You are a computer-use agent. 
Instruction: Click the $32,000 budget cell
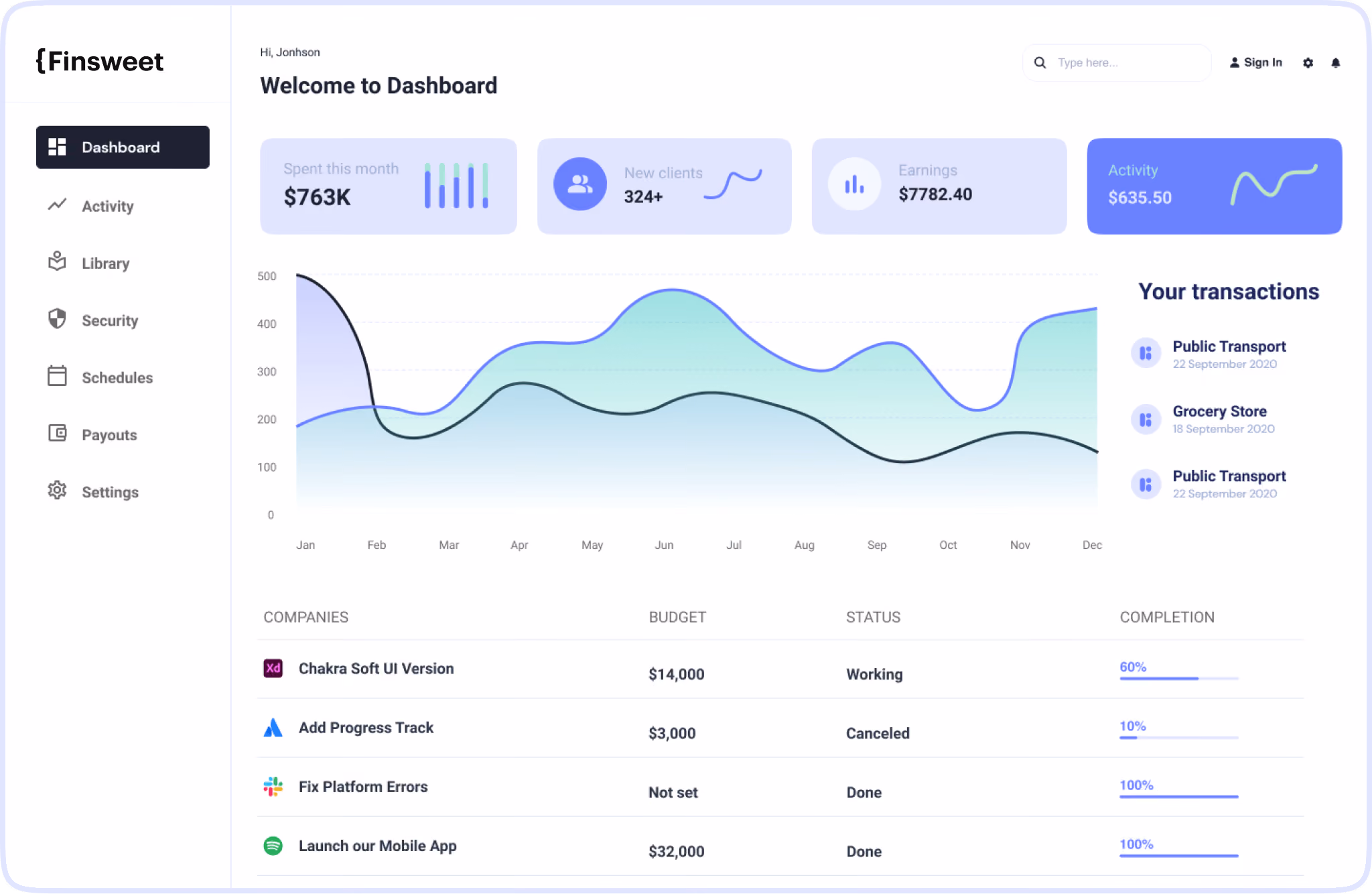click(x=676, y=851)
